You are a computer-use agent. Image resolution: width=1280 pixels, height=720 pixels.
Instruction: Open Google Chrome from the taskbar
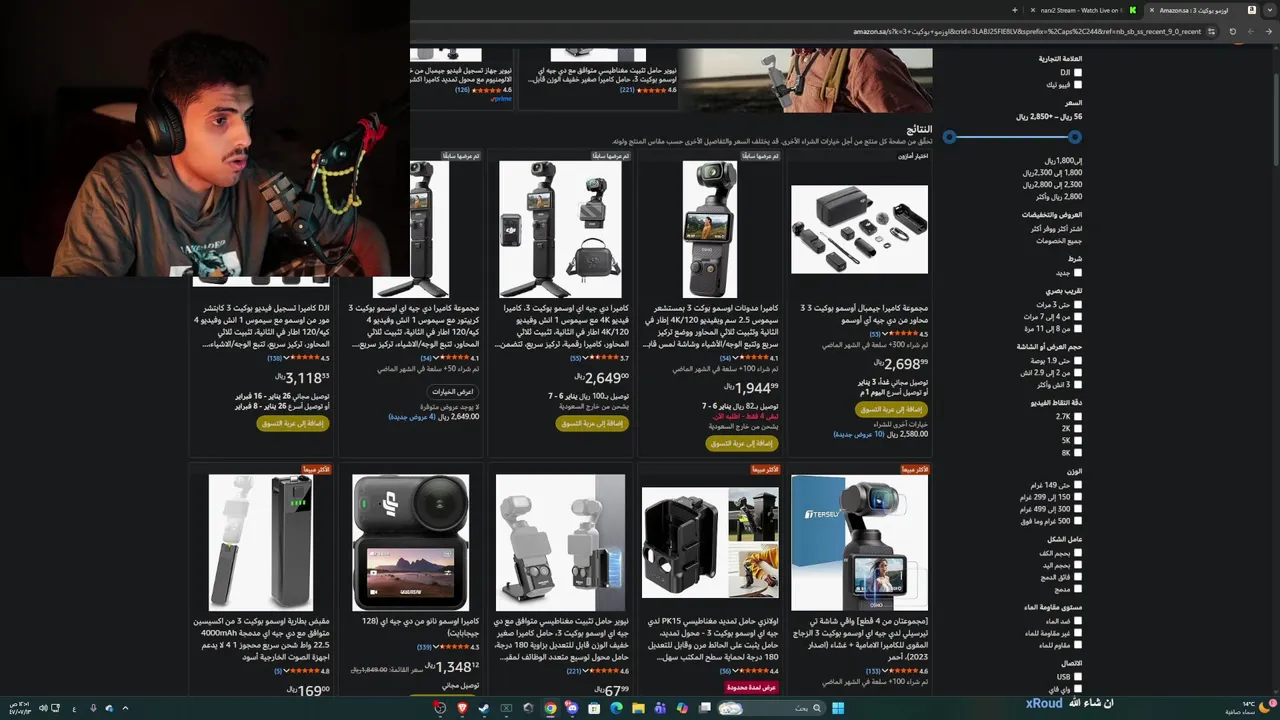point(550,708)
